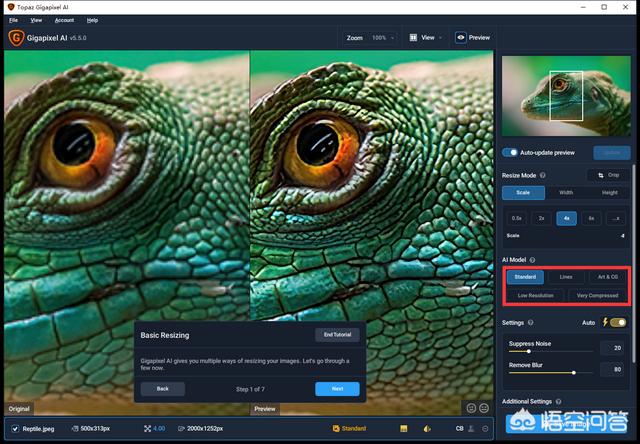Click the right panel vertical scrollbar
Screen dimensions: 640x444
633,263
